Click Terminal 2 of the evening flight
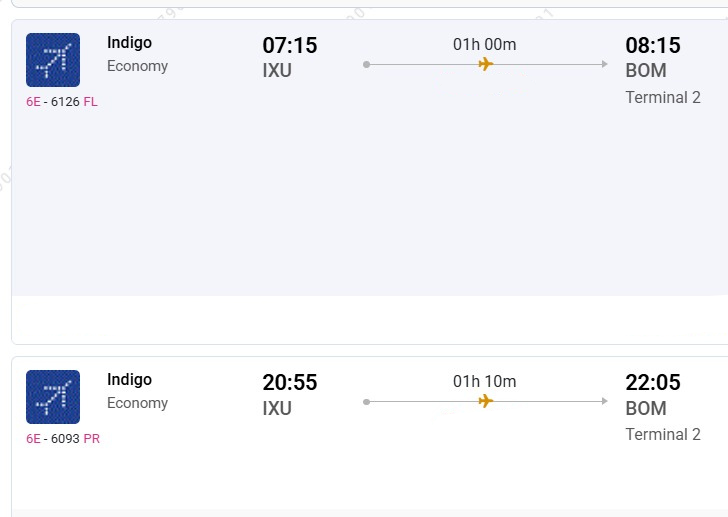Viewport: 728px width, 517px height. tap(663, 434)
